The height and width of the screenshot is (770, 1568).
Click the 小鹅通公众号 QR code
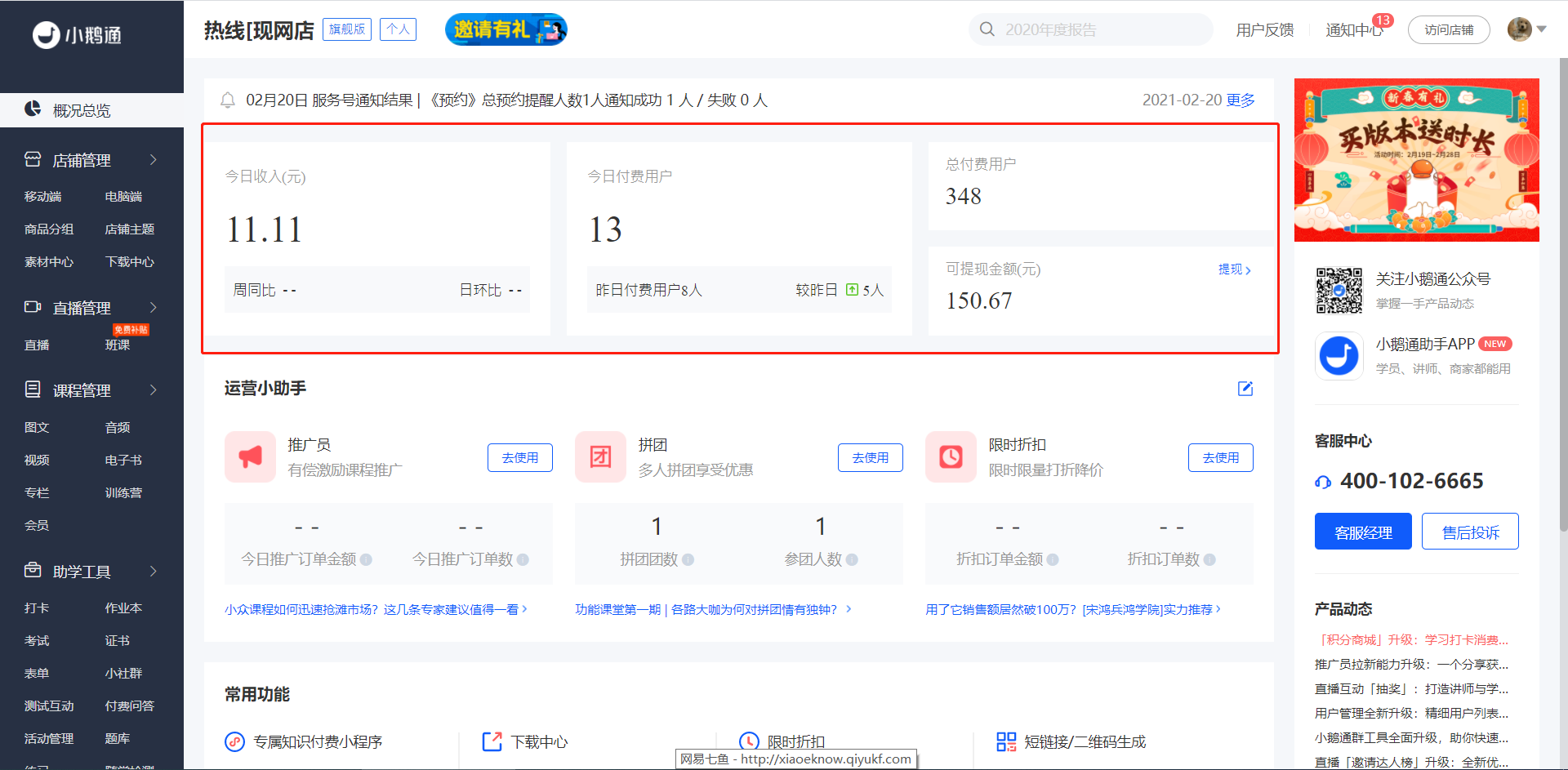coord(1339,291)
